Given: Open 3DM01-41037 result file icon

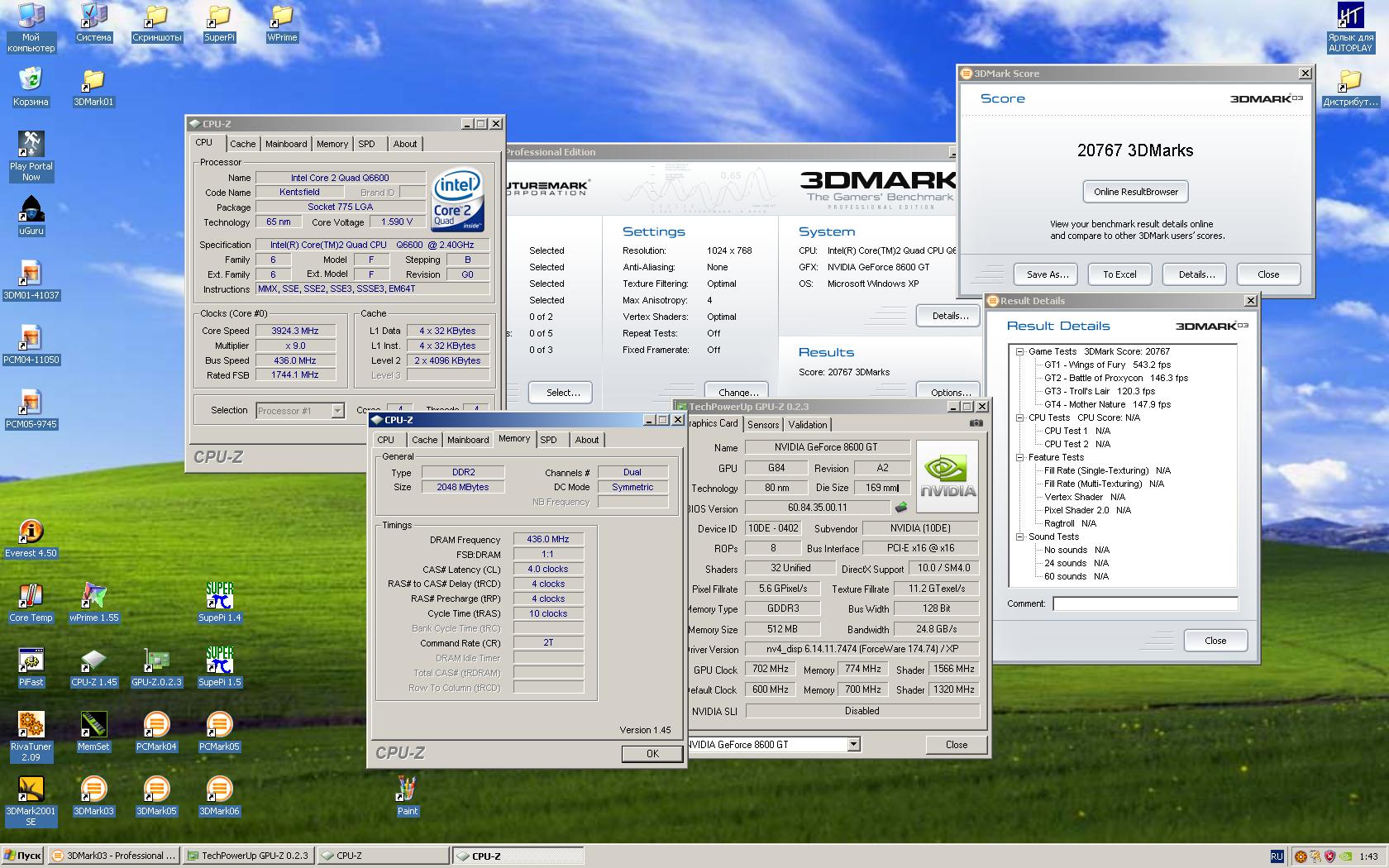Looking at the screenshot, I should click(31, 280).
